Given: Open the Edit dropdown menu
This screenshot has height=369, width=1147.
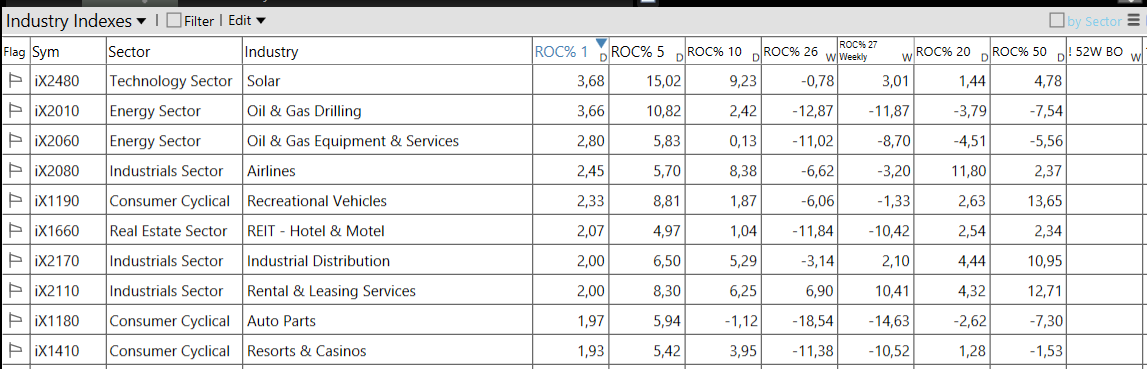Looking at the screenshot, I should (247, 21).
